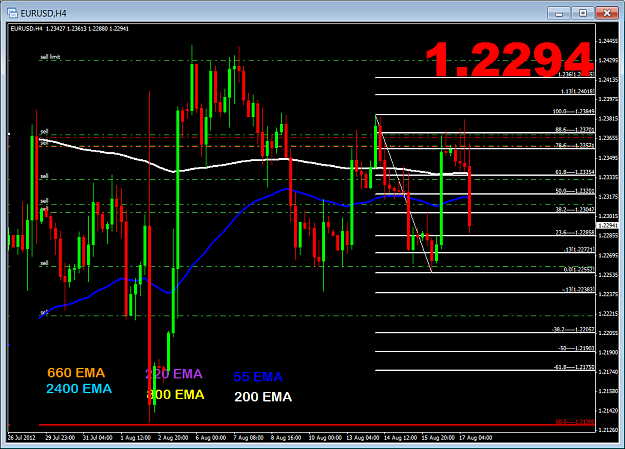
Task: Click the '8 Aug 16:00' time axis label
Action: pyautogui.click(x=286, y=438)
